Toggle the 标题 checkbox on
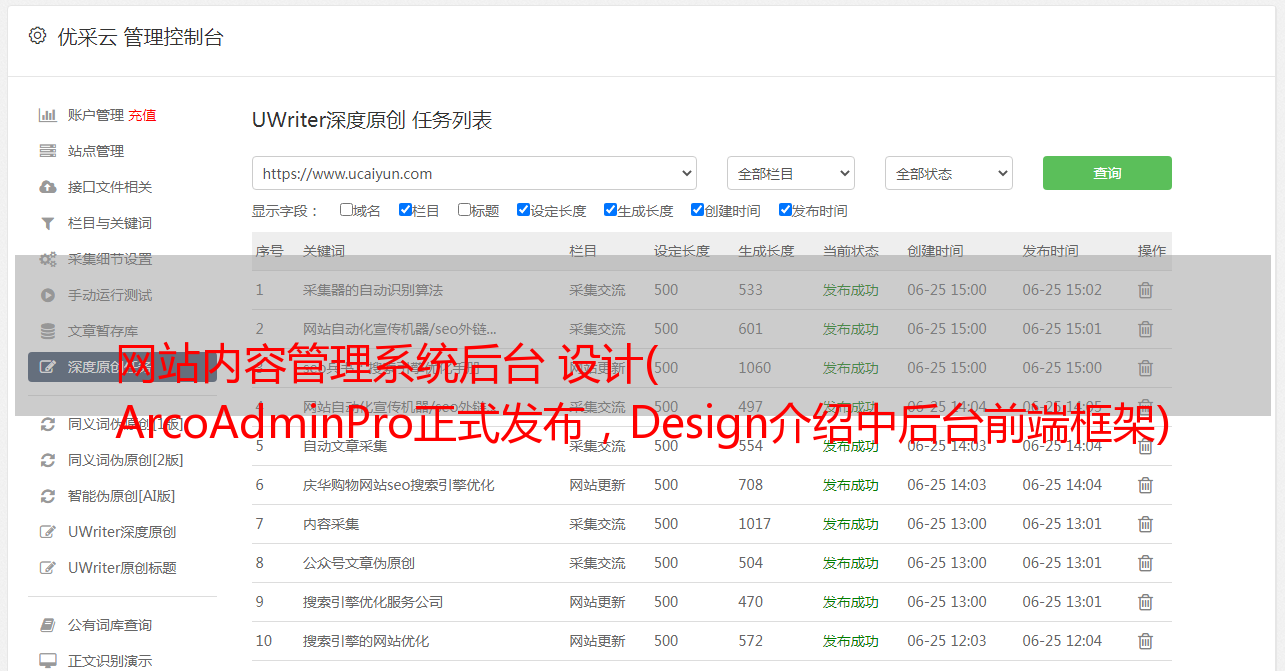 click(x=464, y=210)
